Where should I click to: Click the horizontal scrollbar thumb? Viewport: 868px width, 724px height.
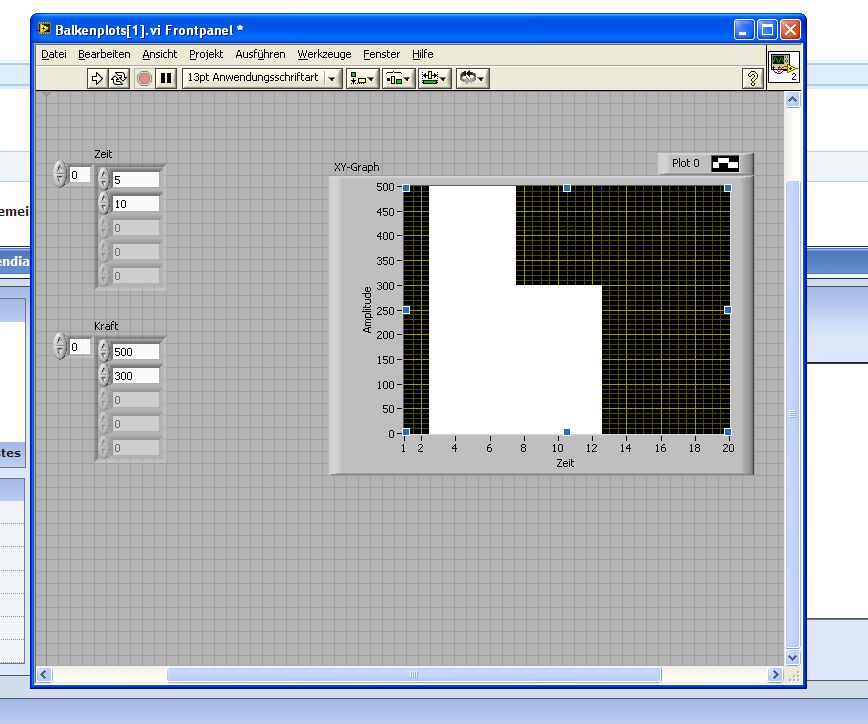[x=414, y=674]
